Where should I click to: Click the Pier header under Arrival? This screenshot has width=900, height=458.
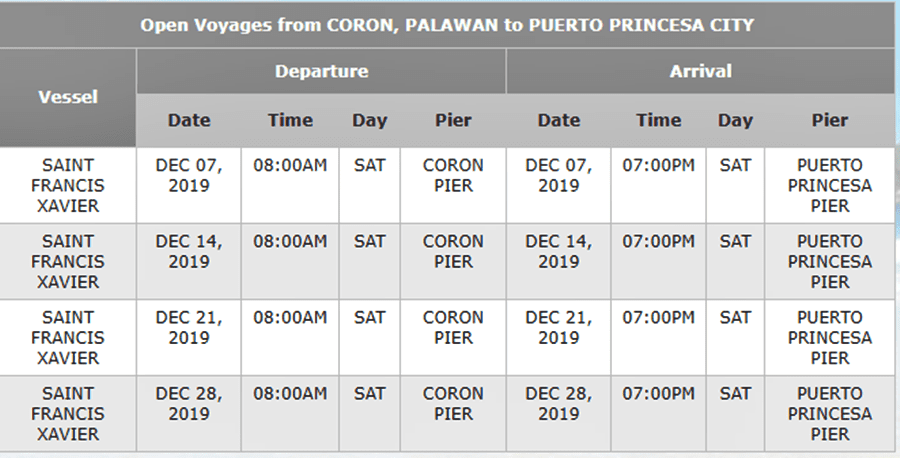coord(829,120)
